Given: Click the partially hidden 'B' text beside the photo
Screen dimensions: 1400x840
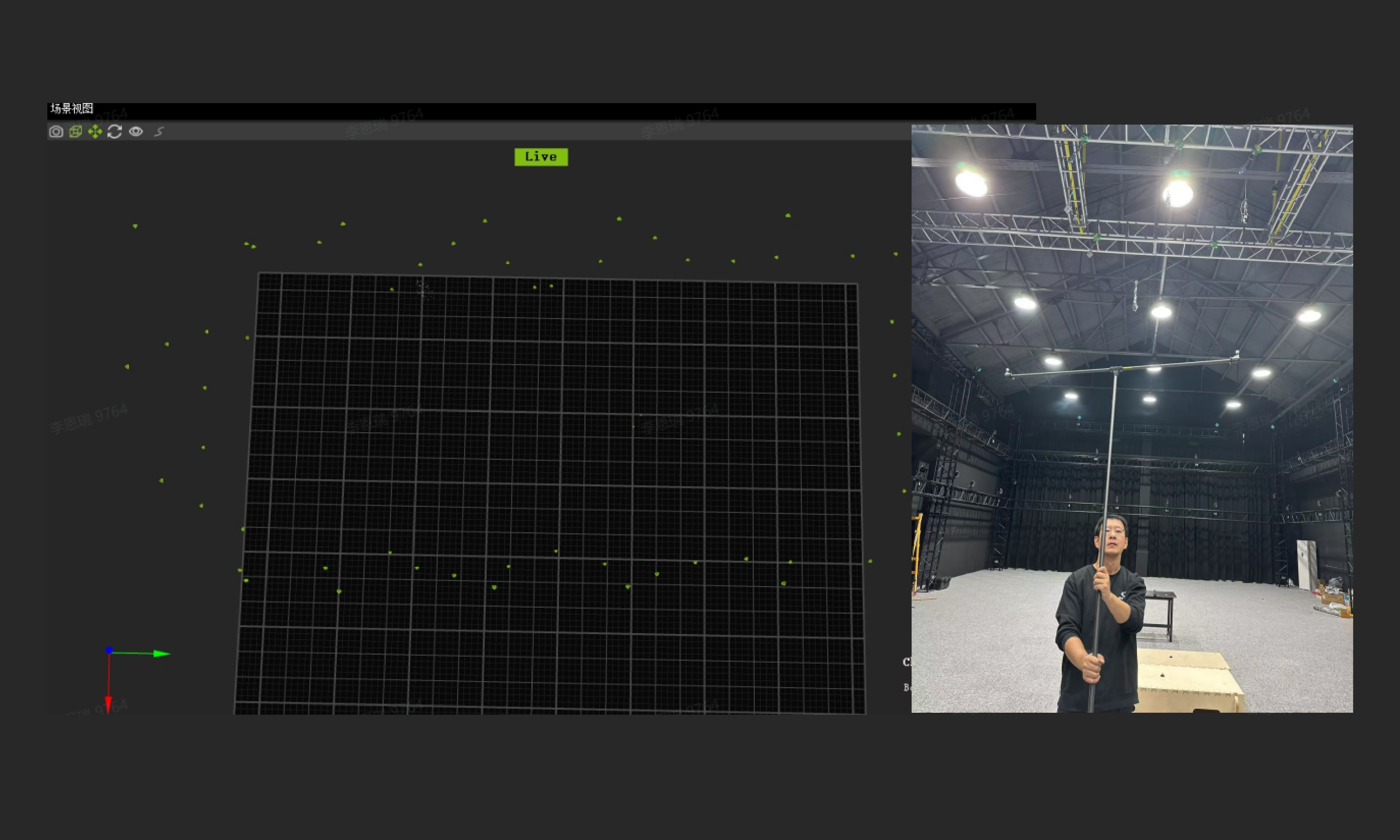Looking at the screenshot, I should [906, 687].
